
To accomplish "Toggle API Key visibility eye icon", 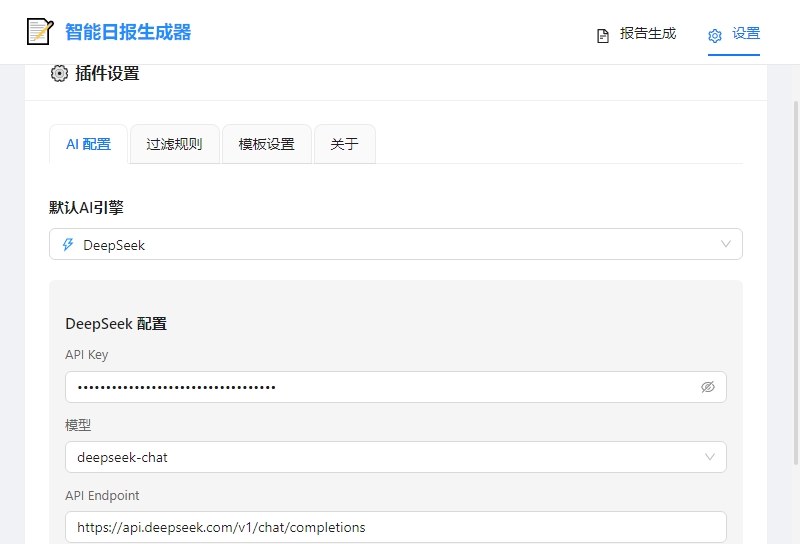I will (x=708, y=387).
